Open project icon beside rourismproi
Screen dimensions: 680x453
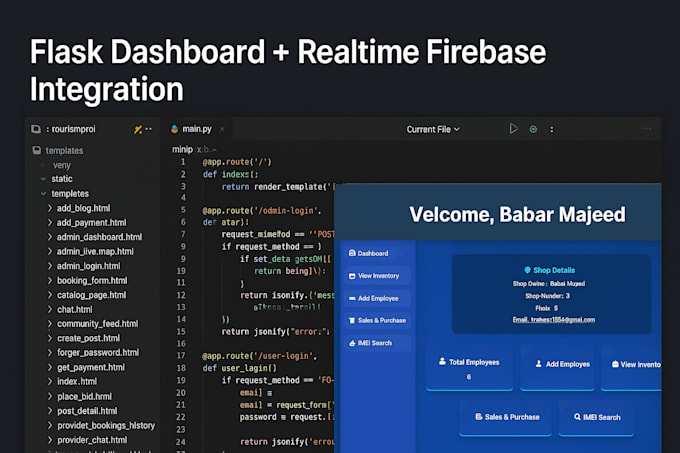point(36,129)
